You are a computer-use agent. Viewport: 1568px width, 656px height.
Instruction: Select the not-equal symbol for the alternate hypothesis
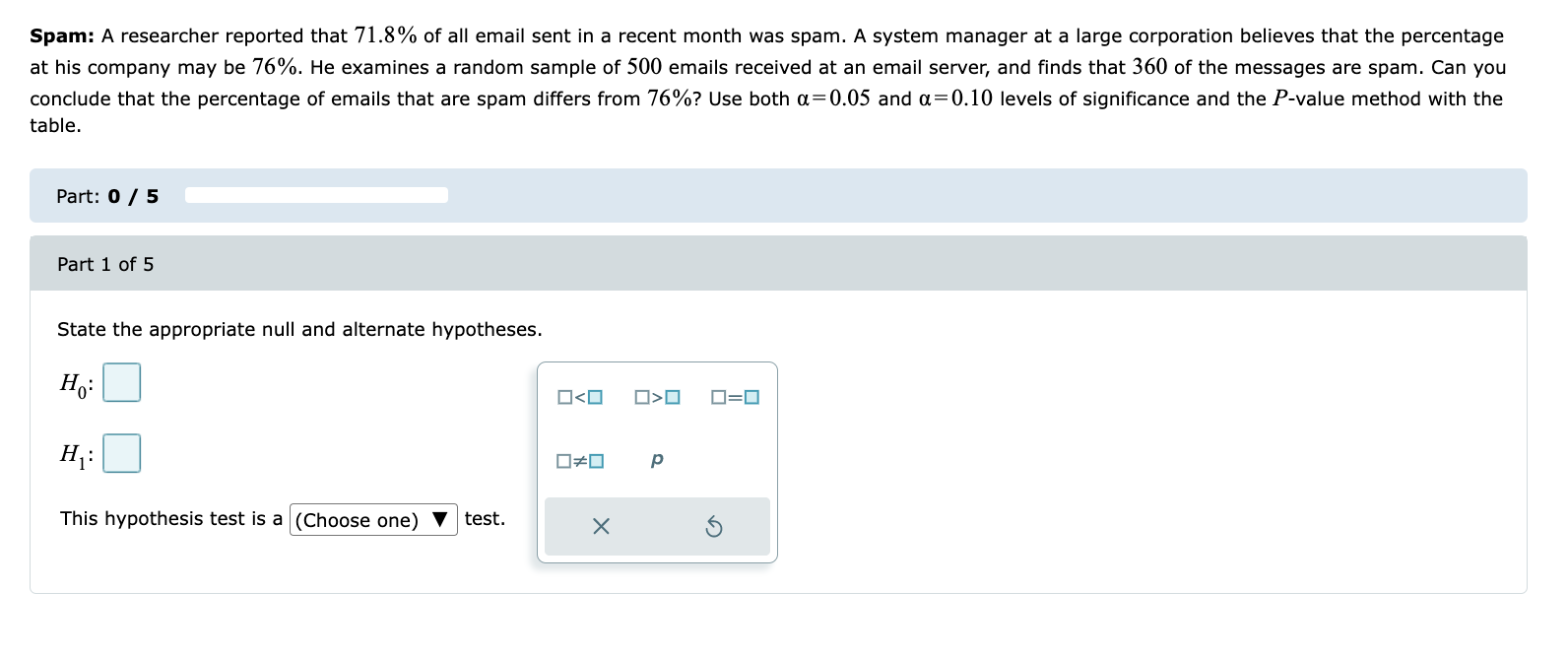579,458
